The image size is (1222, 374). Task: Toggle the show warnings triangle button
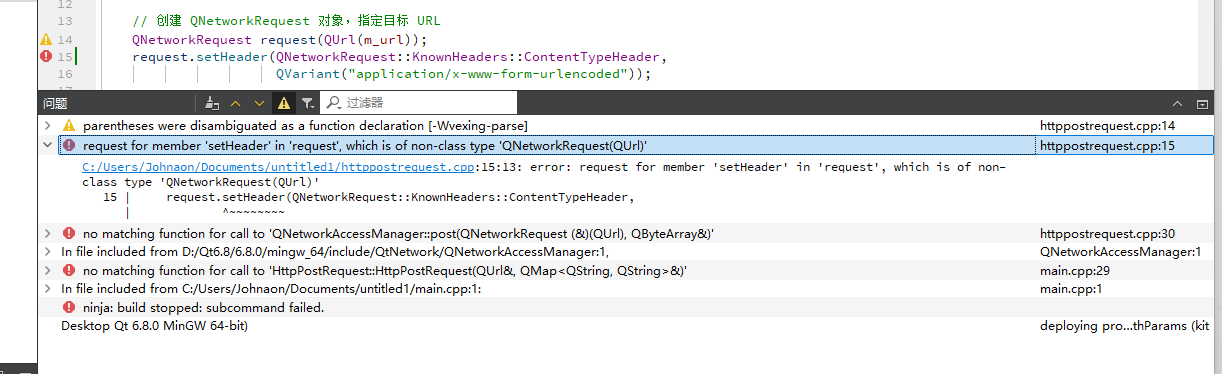[284, 102]
